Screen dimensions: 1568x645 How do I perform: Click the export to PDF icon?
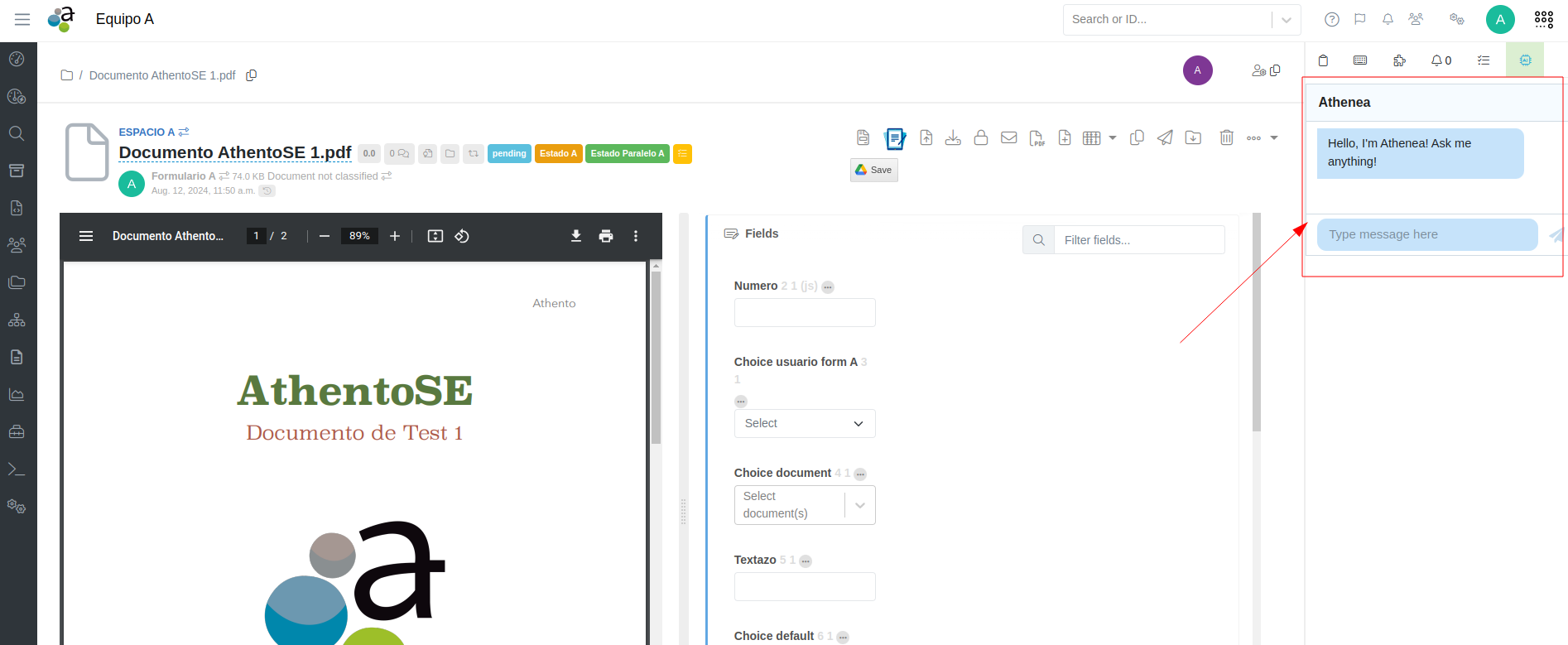(1037, 138)
